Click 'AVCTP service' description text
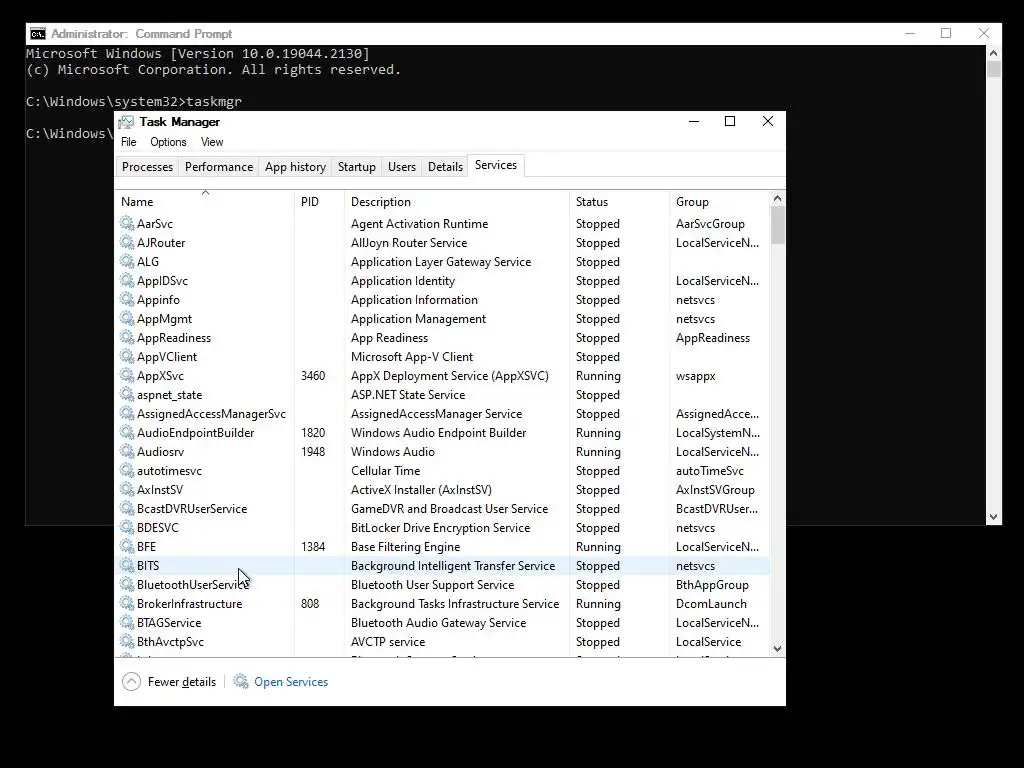 tap(388, 641)
